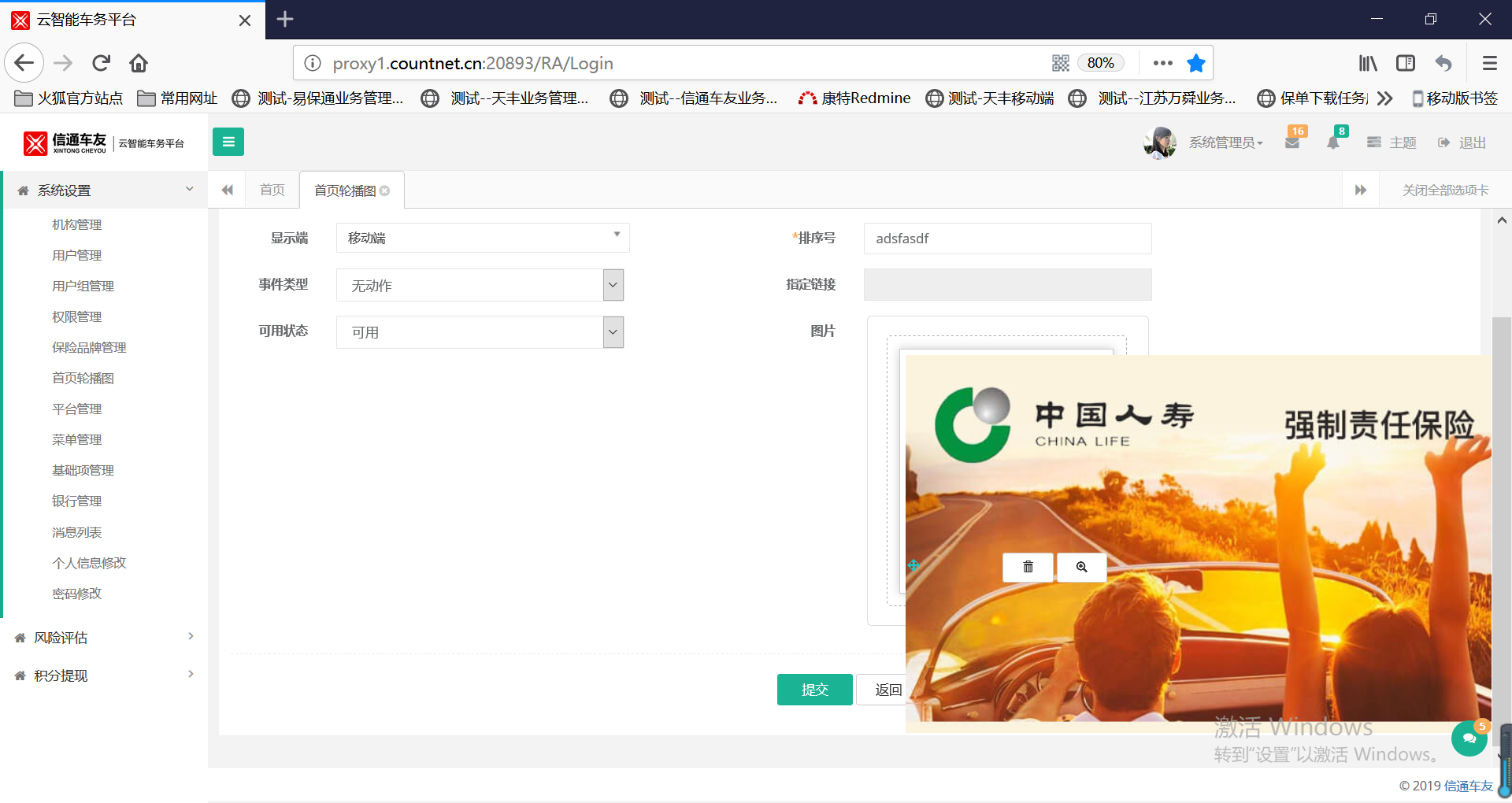This screenshot has width=1512, height=803.
Task: Open the 主题 theme switcher
Action: coord(1392,142)
